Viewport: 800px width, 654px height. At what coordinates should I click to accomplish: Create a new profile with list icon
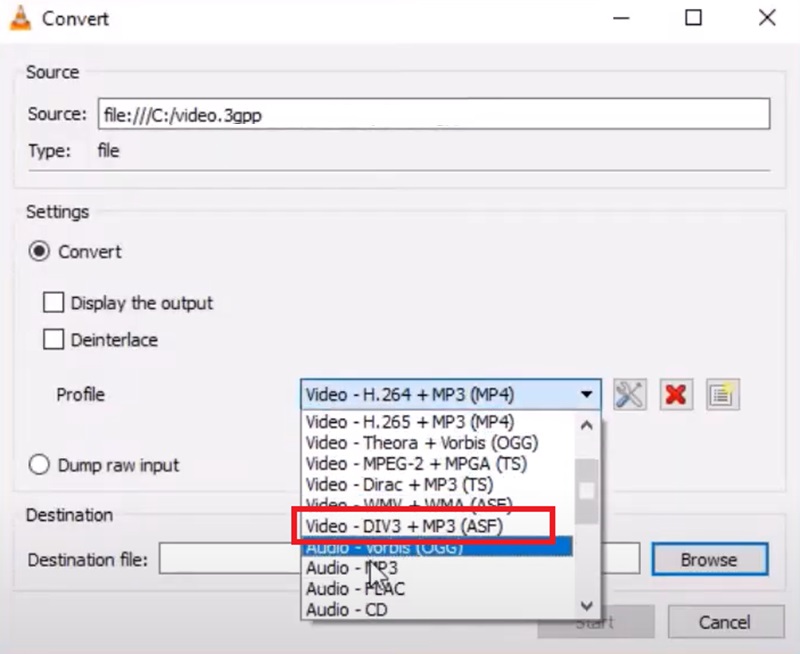coord(722,394)
